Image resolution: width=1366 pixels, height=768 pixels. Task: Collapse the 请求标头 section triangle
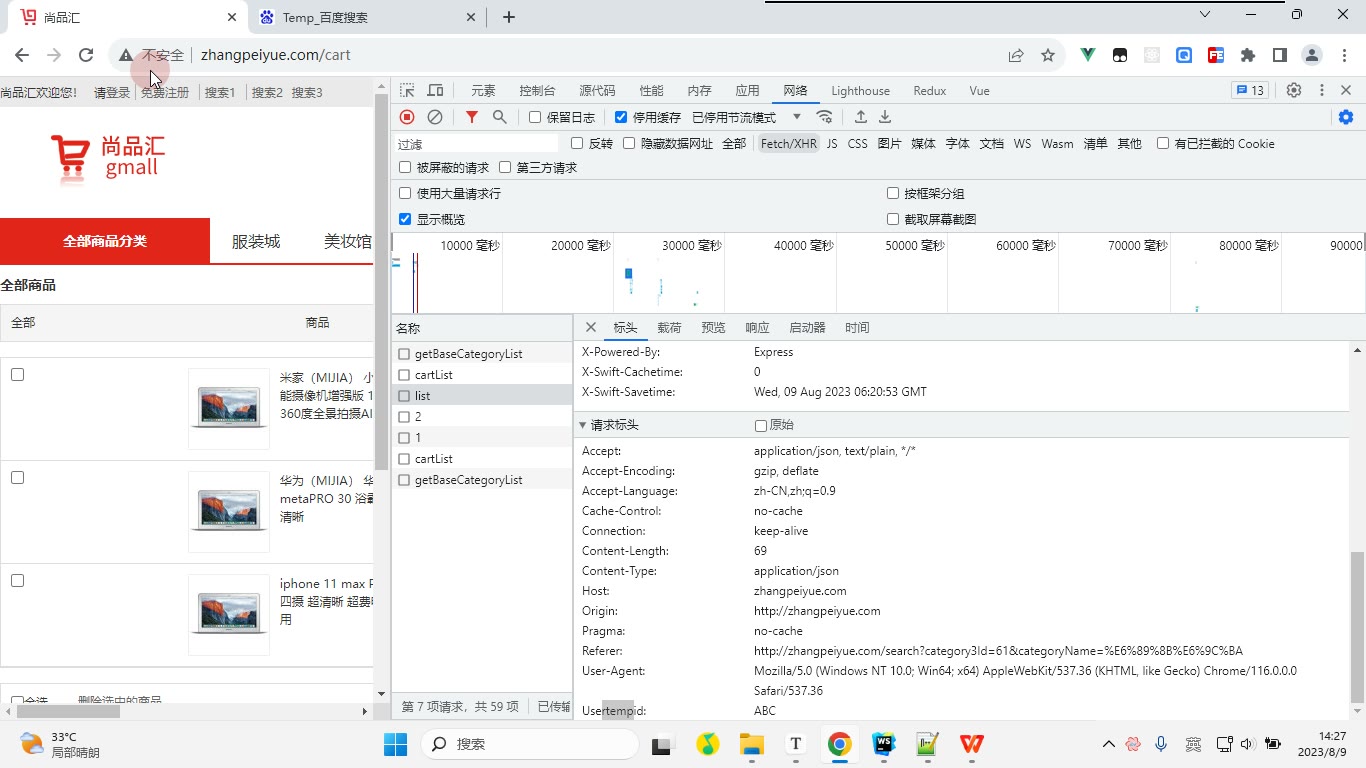coord(582,425)
